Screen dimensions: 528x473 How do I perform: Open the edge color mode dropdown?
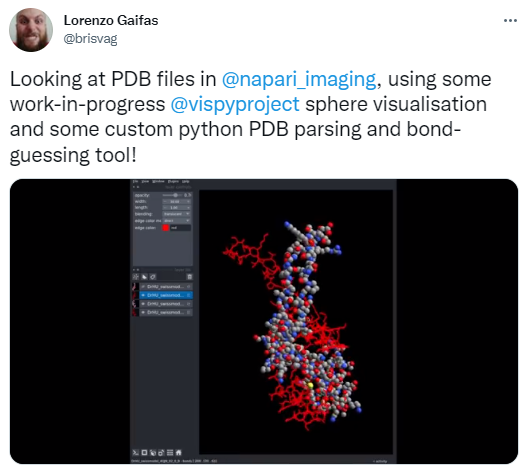point(177,221)
